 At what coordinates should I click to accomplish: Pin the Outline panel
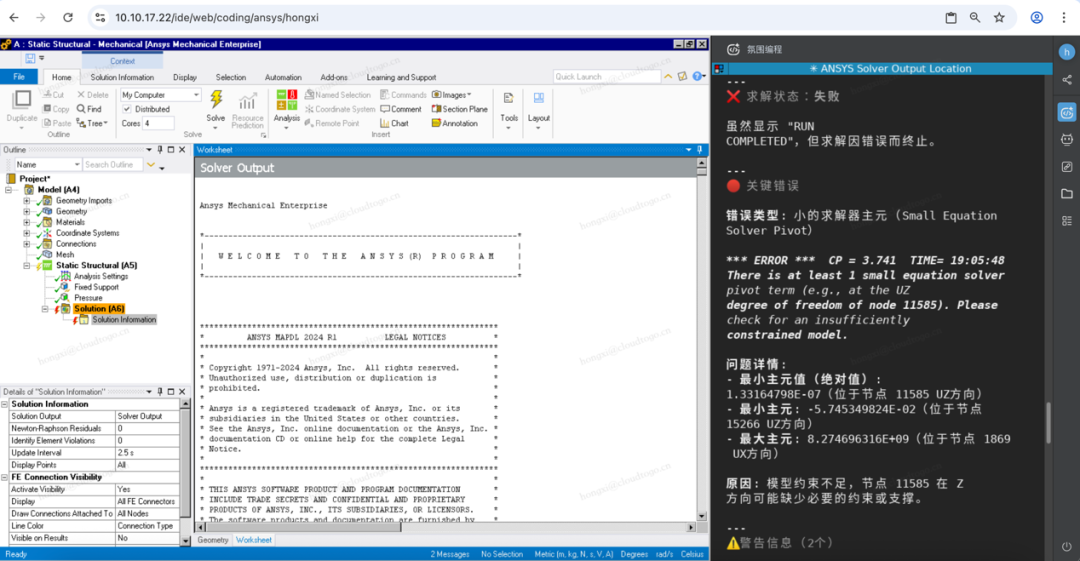point(160,150)
